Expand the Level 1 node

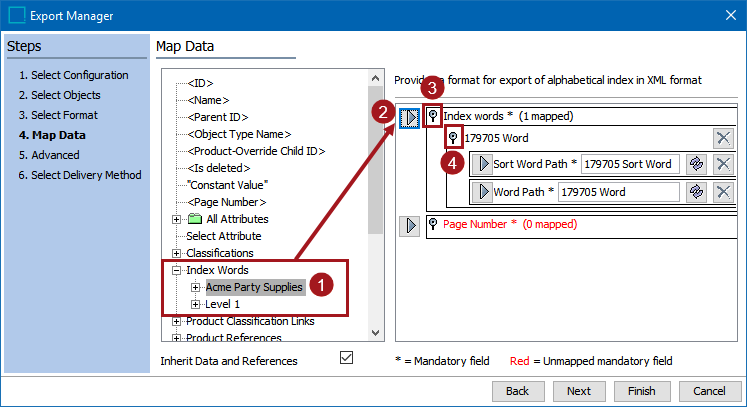click(x=196, y=304)
